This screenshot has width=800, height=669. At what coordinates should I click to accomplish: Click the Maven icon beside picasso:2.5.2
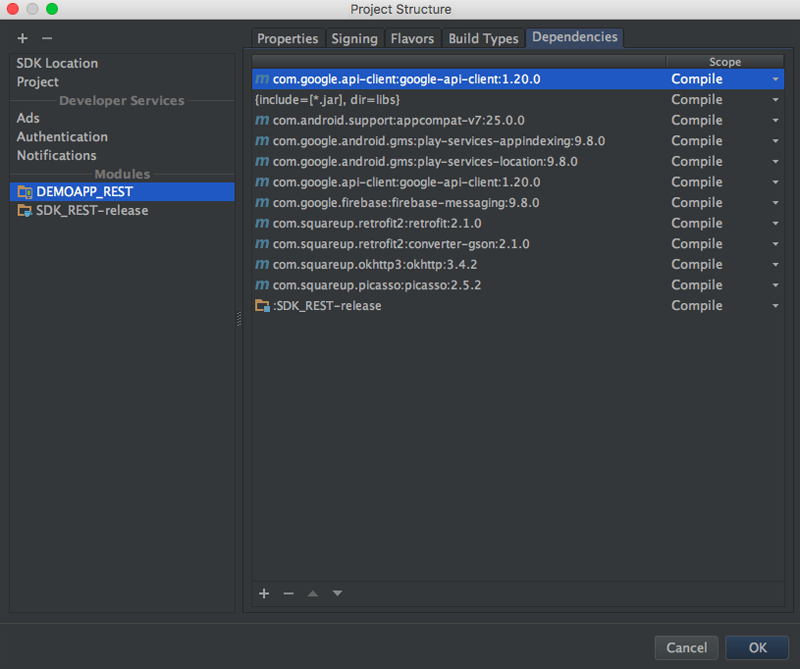coord(262,285)
